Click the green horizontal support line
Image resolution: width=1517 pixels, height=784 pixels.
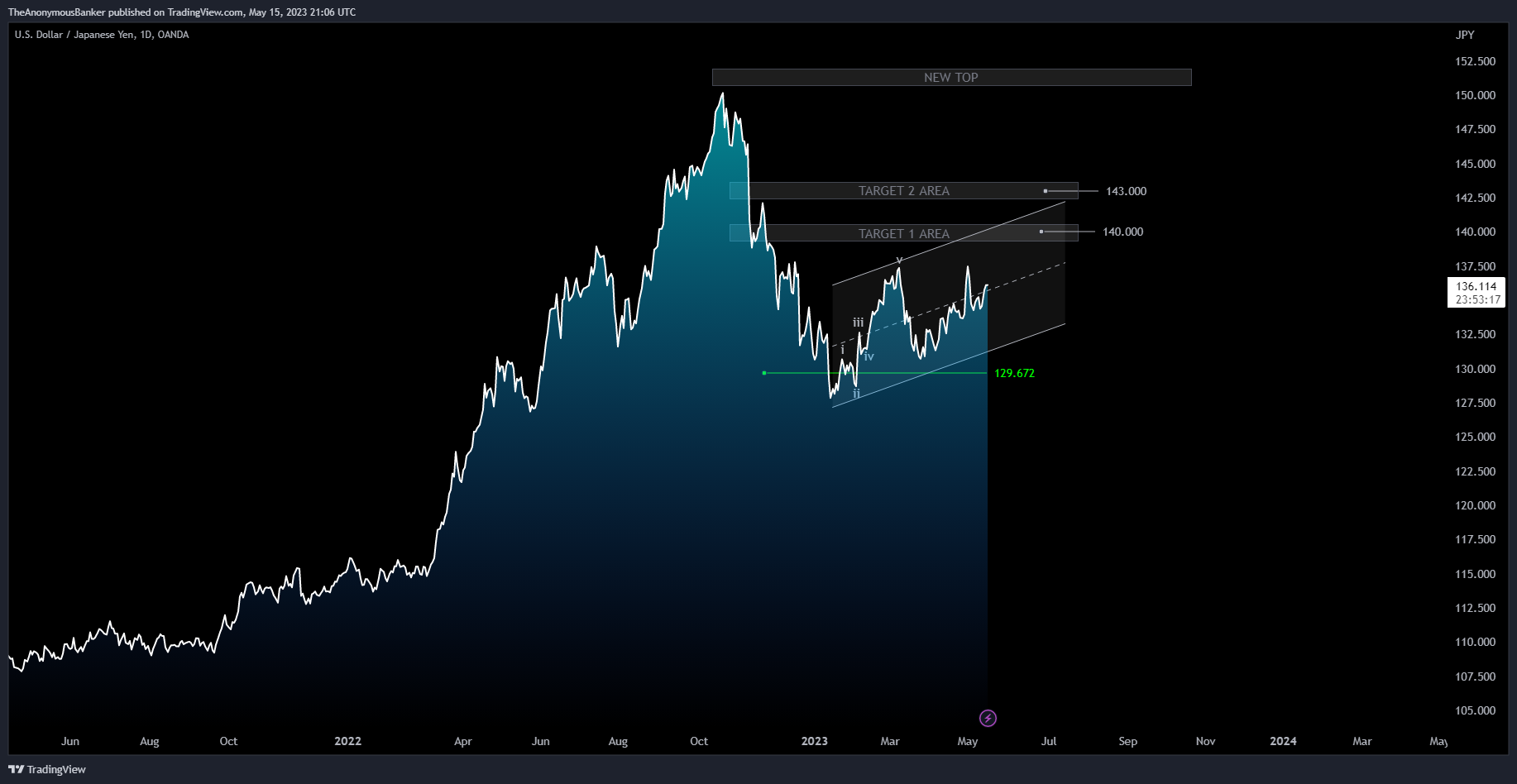pos(875,373)
